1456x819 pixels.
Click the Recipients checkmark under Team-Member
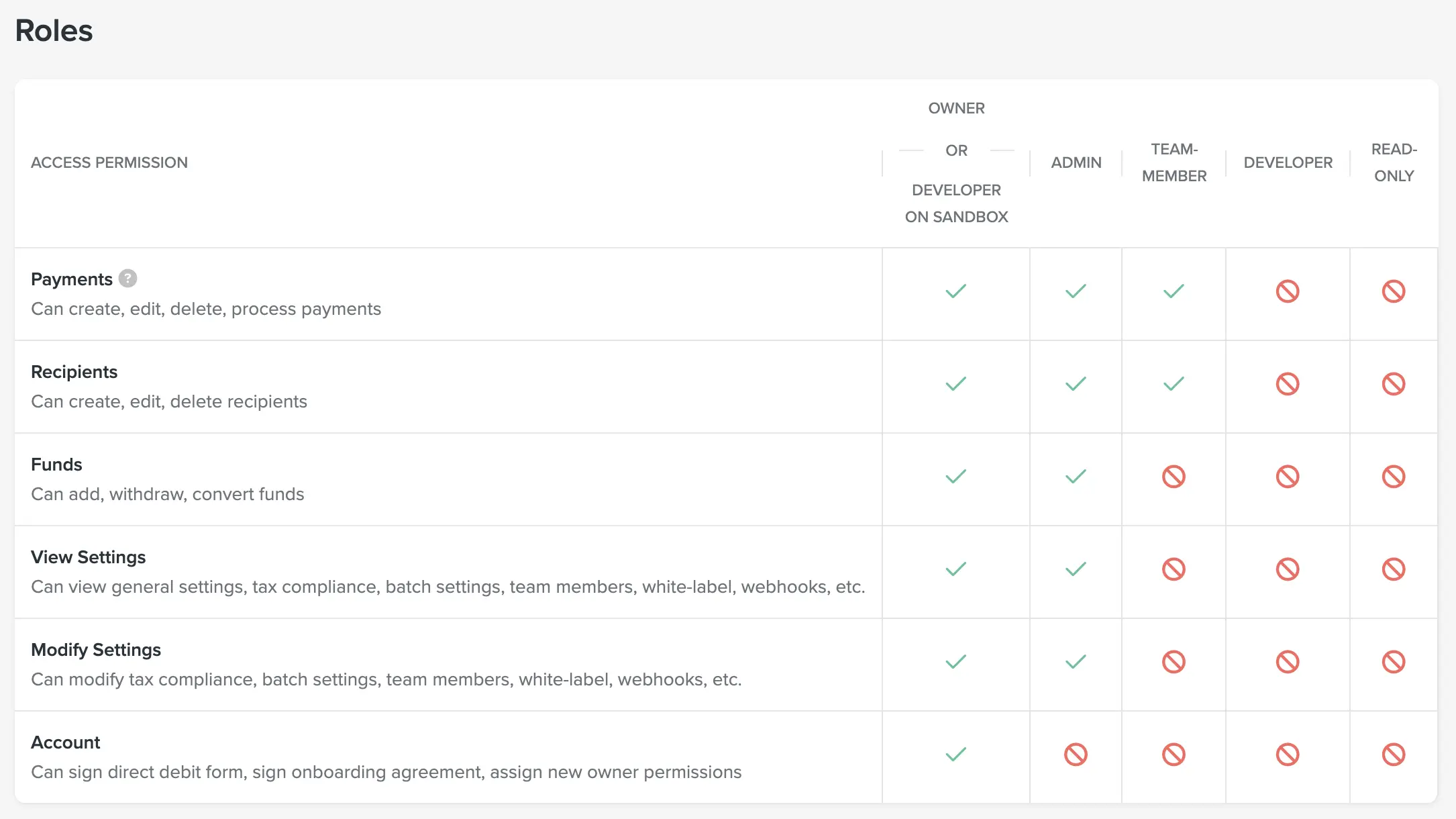tap(1174, 384)
